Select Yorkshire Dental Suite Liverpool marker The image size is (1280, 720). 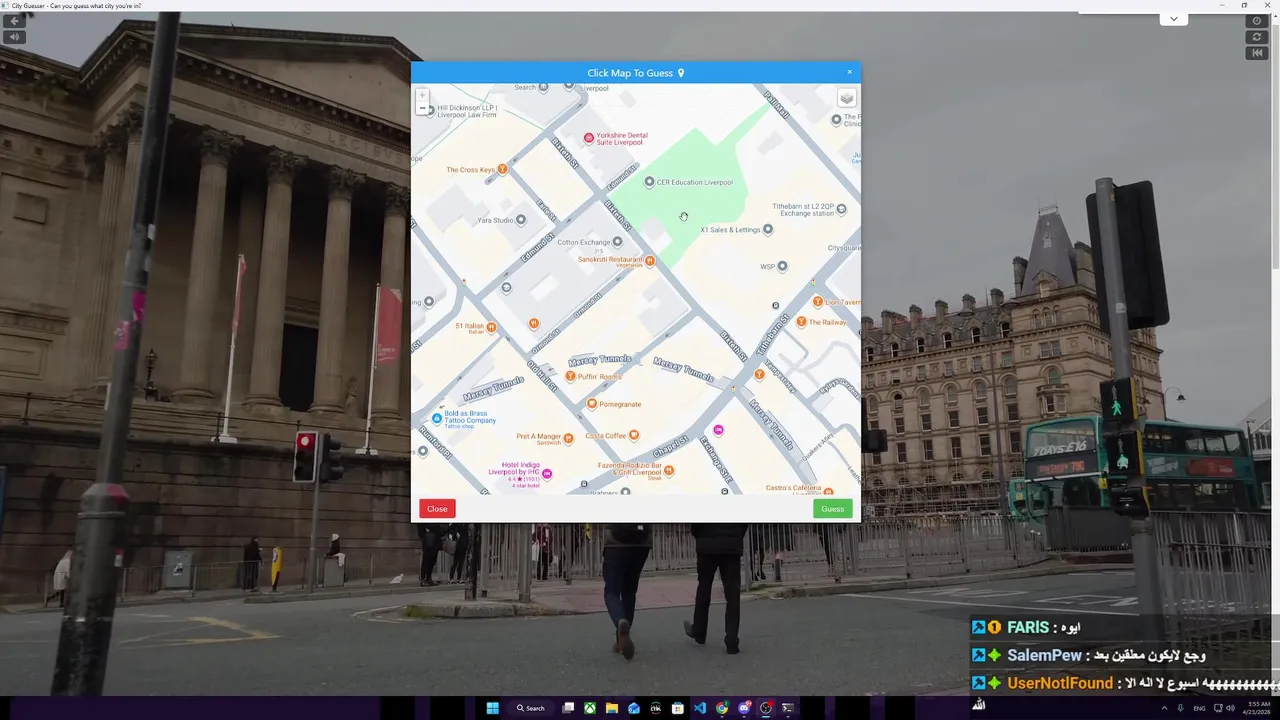[x=589, y=138]
